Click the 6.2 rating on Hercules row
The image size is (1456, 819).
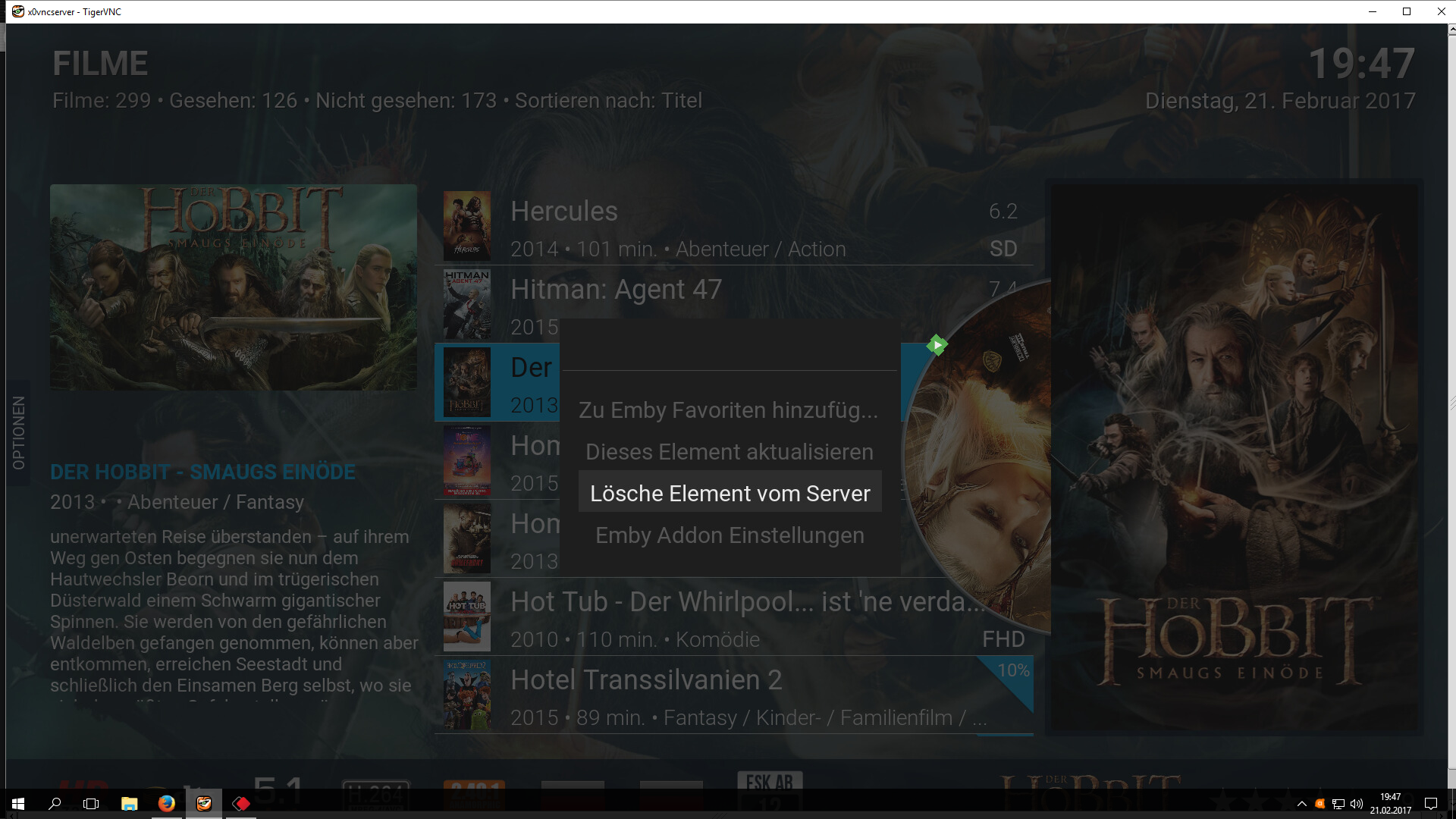point(1003,212)
